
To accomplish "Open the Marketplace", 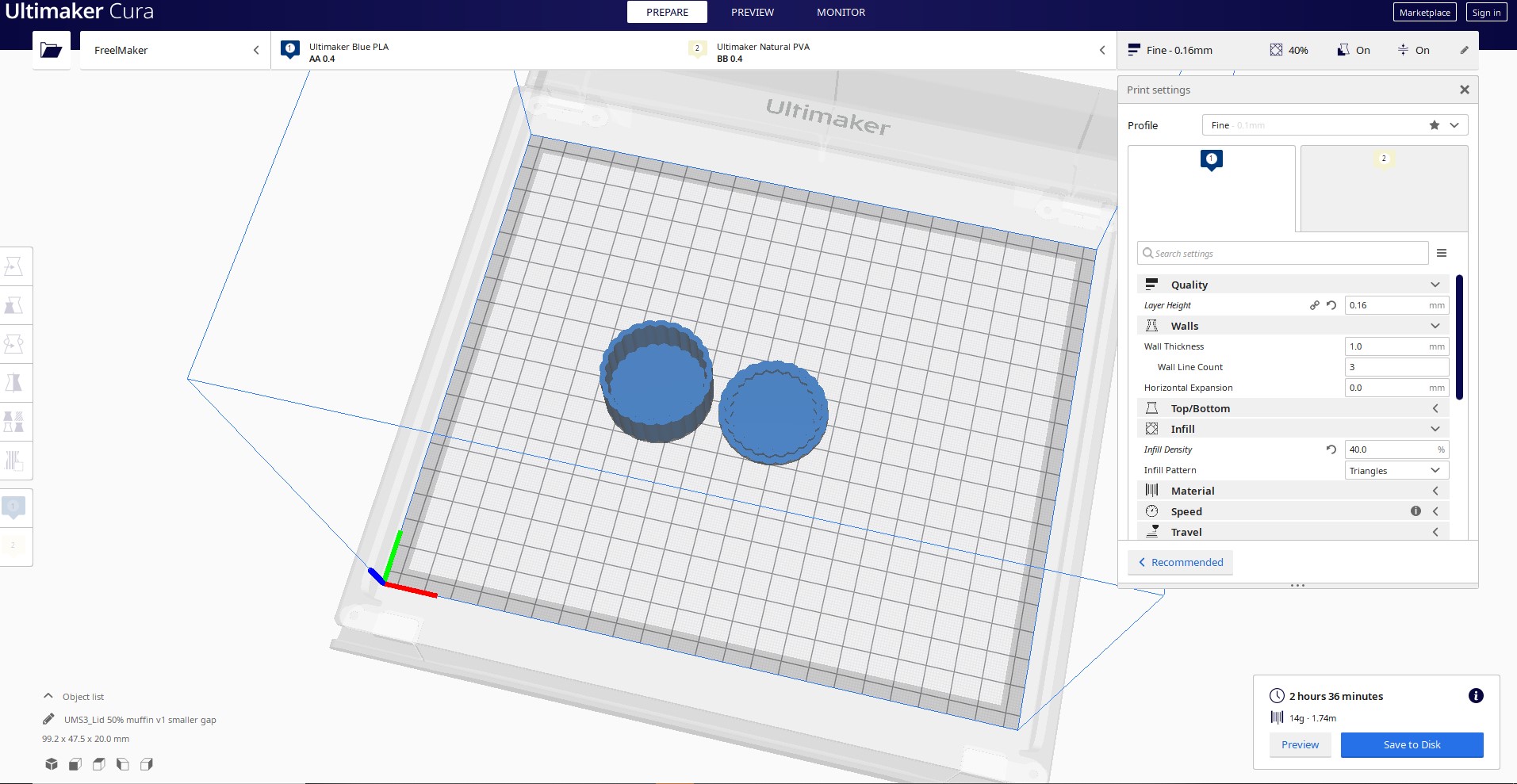I will [1424, 12].
